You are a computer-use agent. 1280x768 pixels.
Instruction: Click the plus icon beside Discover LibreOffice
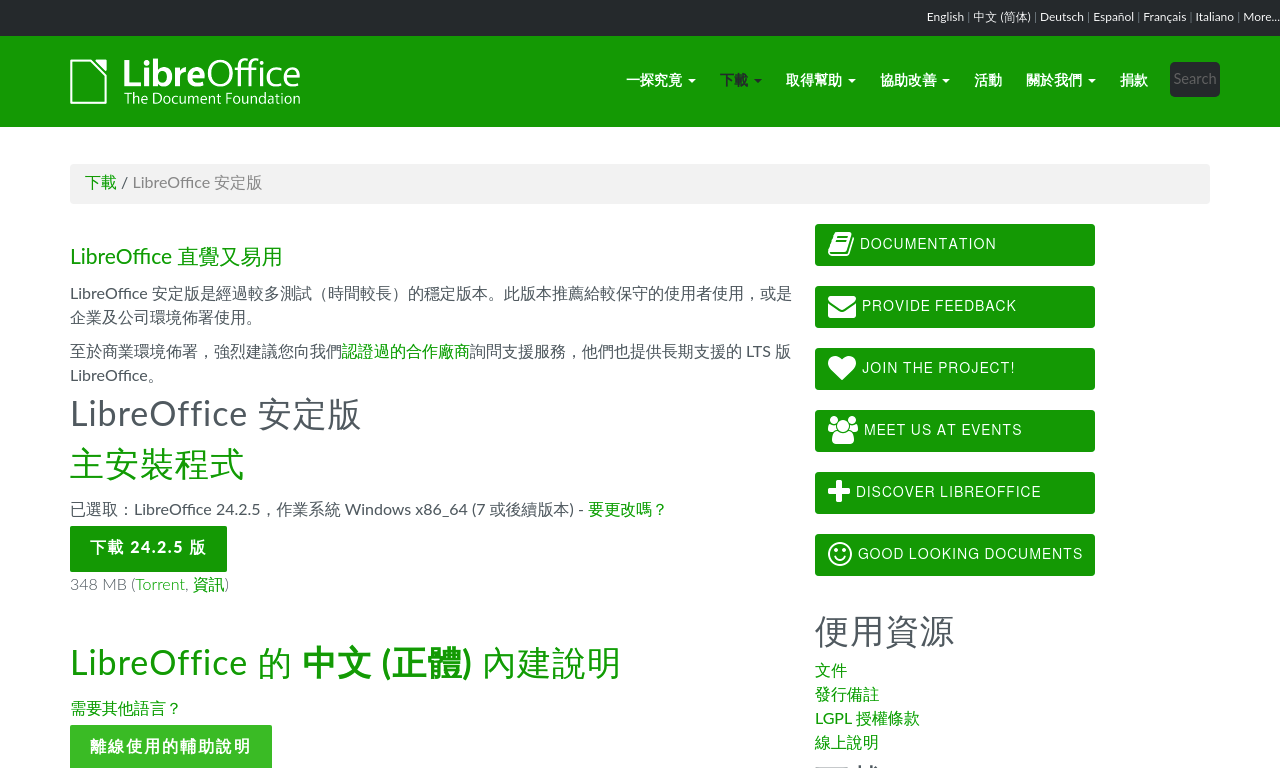(x=839, y=492)
